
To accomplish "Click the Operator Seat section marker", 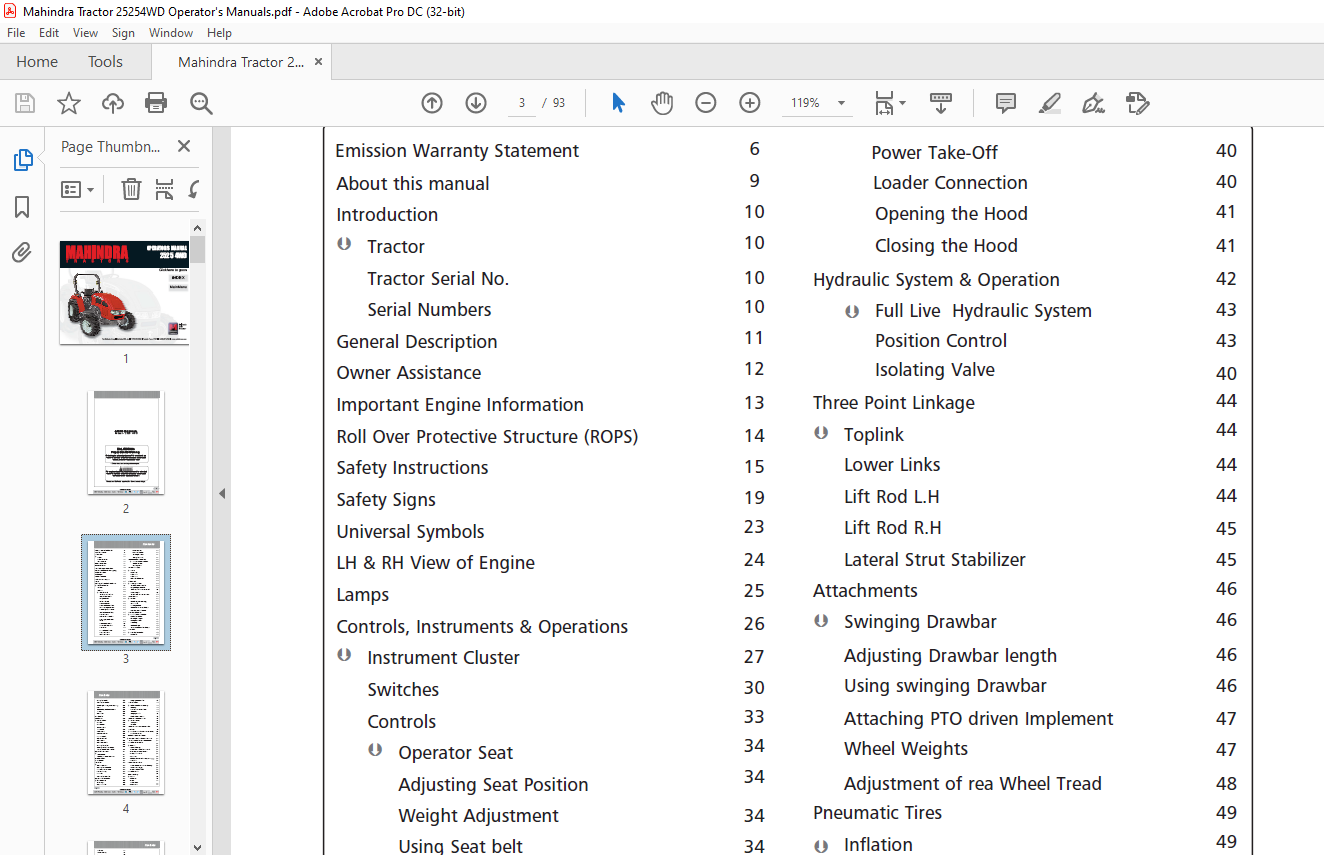I will [375, 750].
